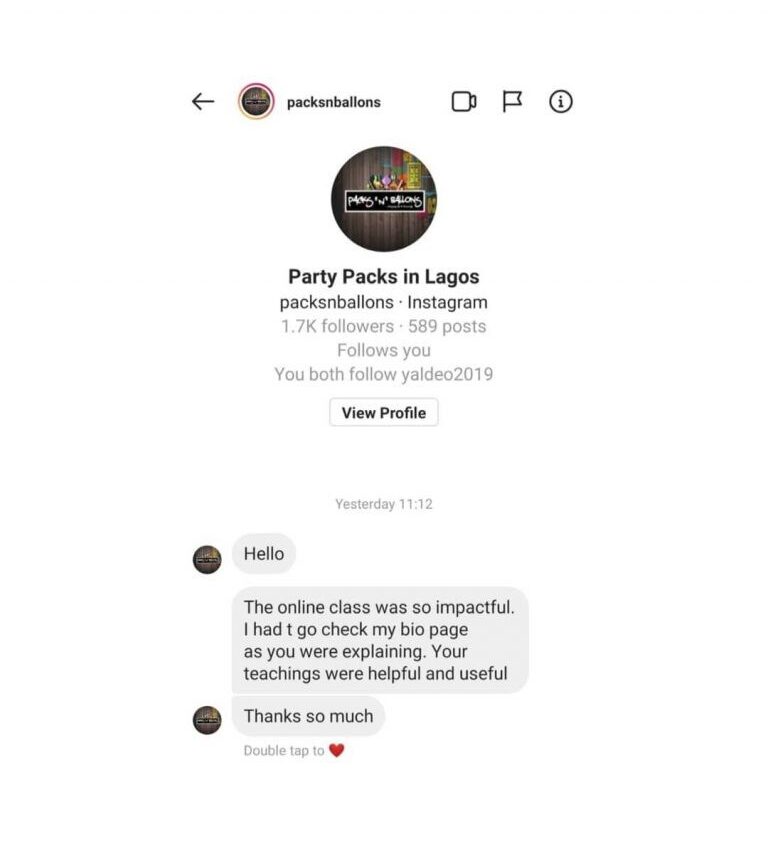Image resolution: width=768 pixels, height=857 pixels.
Task: Click the Yesterday 11:12 timestamp
Action: coord(384,504)
